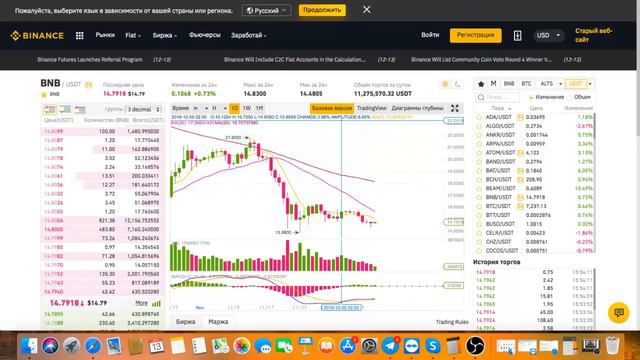Select the Маржа trading tab
The image size is (640, 360).
[218, 322]
